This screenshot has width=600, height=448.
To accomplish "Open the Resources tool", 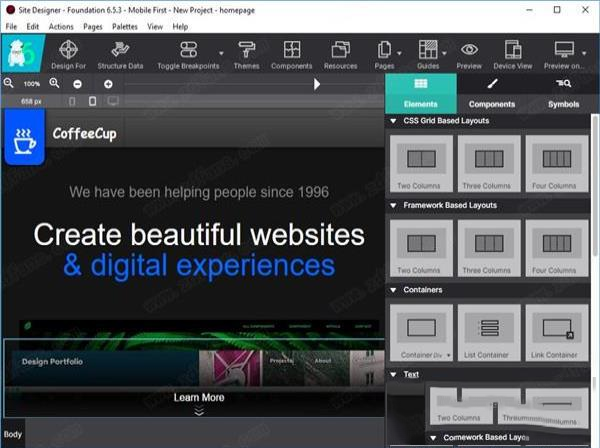I will click(x=340, y=54).
